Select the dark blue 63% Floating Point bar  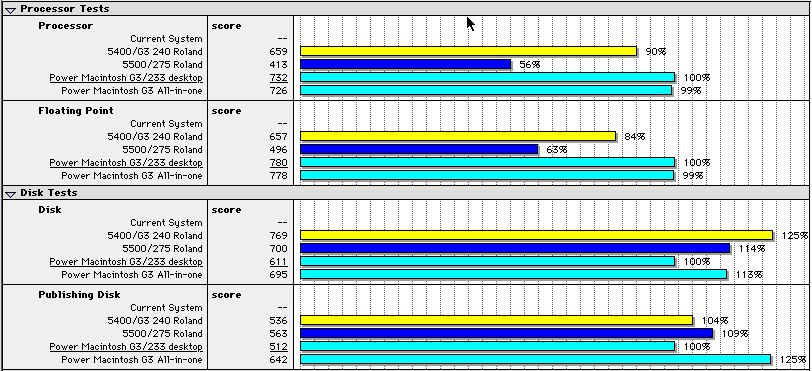419,149
